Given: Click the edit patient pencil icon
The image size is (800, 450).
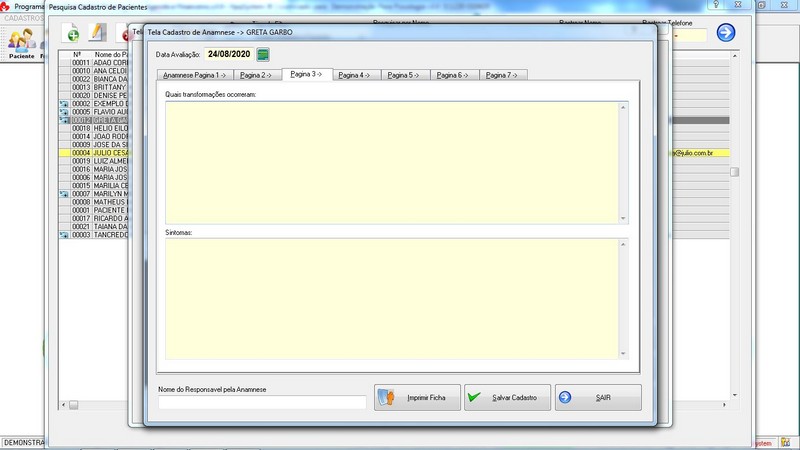Looking at the screenshot, I should click(x=98, y=34).
